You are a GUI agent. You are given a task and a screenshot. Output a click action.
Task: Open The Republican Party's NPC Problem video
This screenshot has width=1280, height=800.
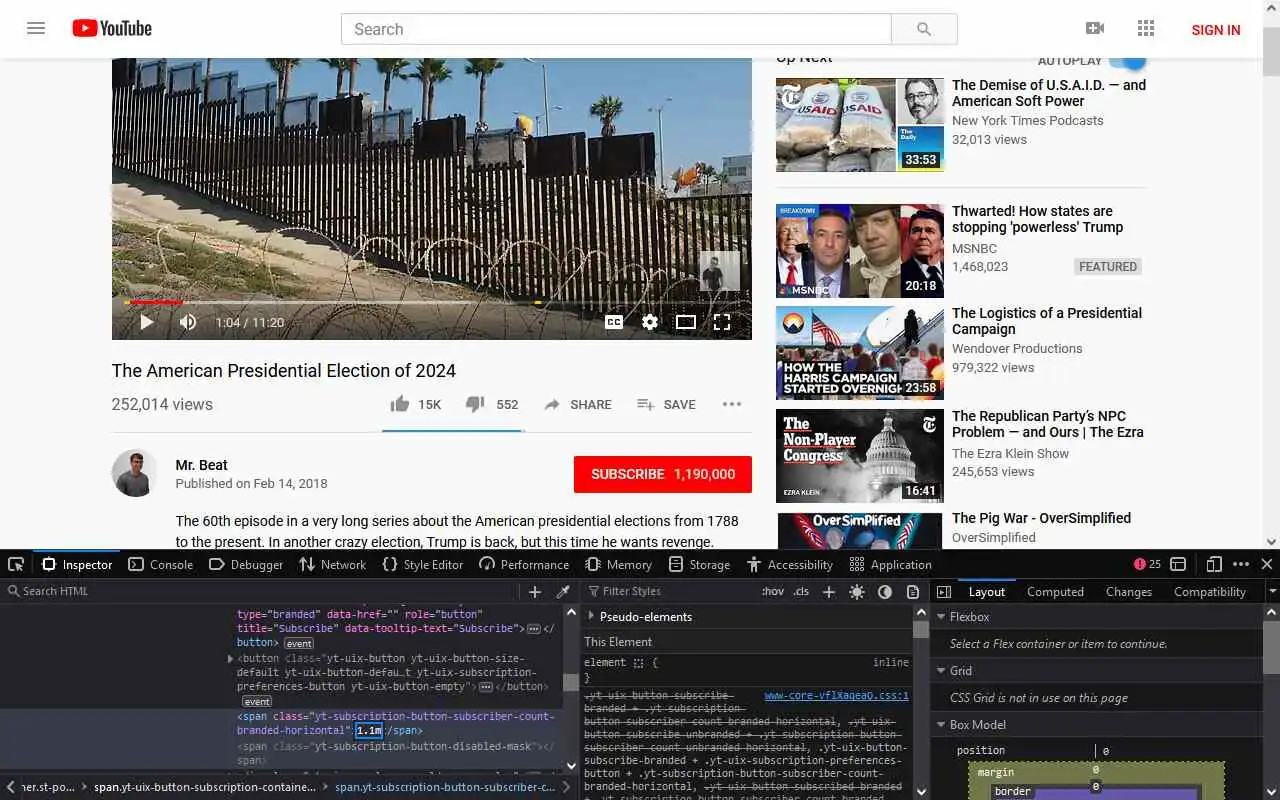[x=1048, y=424]
